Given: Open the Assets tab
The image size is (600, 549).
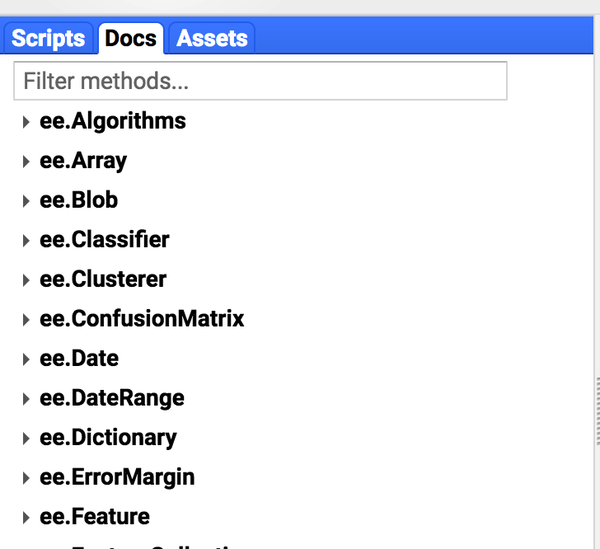Looking at the screenshot, I should click(212, 39).
